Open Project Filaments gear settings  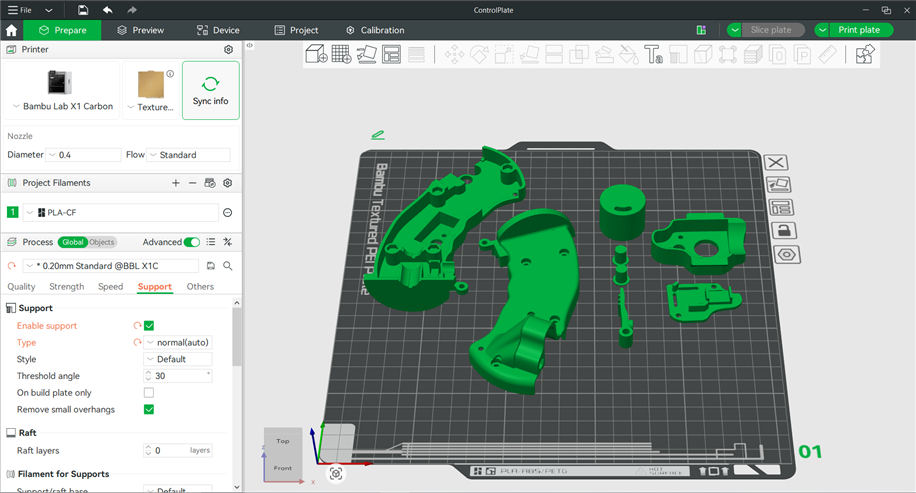click(x=228, y=183)
